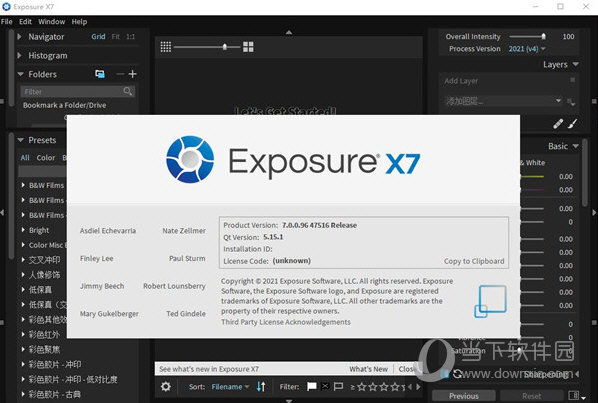The image size is (598, 403).
Task: Click Overall Intensity value 100
Action: point(568,37)
